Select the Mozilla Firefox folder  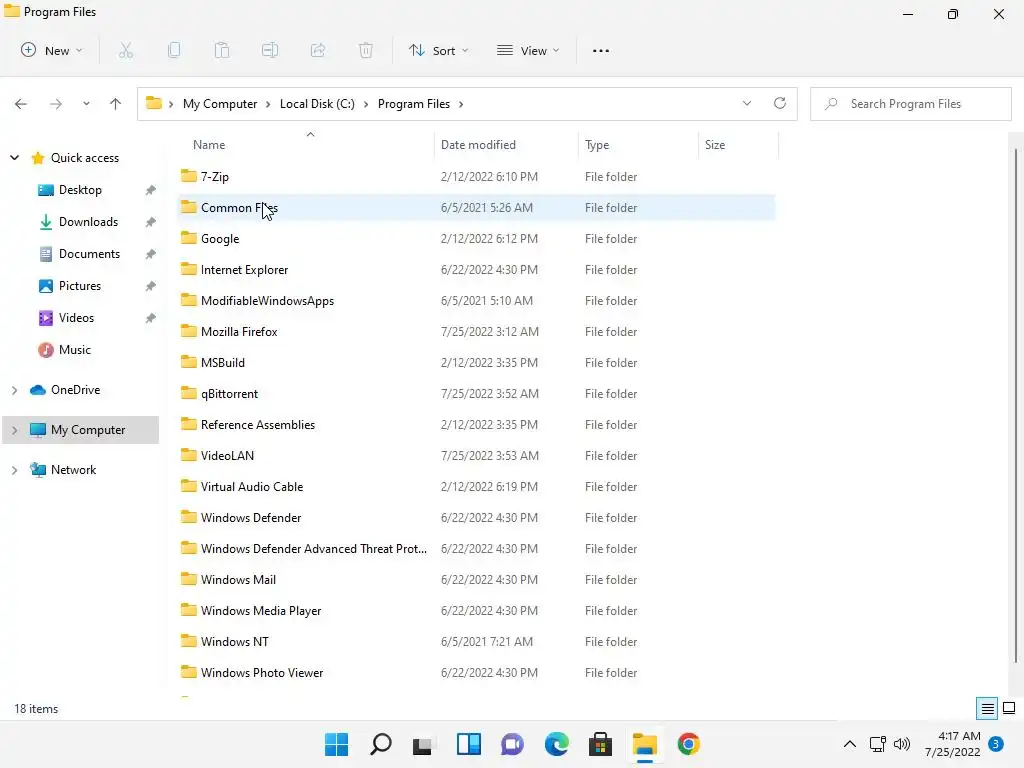[476, 332]
